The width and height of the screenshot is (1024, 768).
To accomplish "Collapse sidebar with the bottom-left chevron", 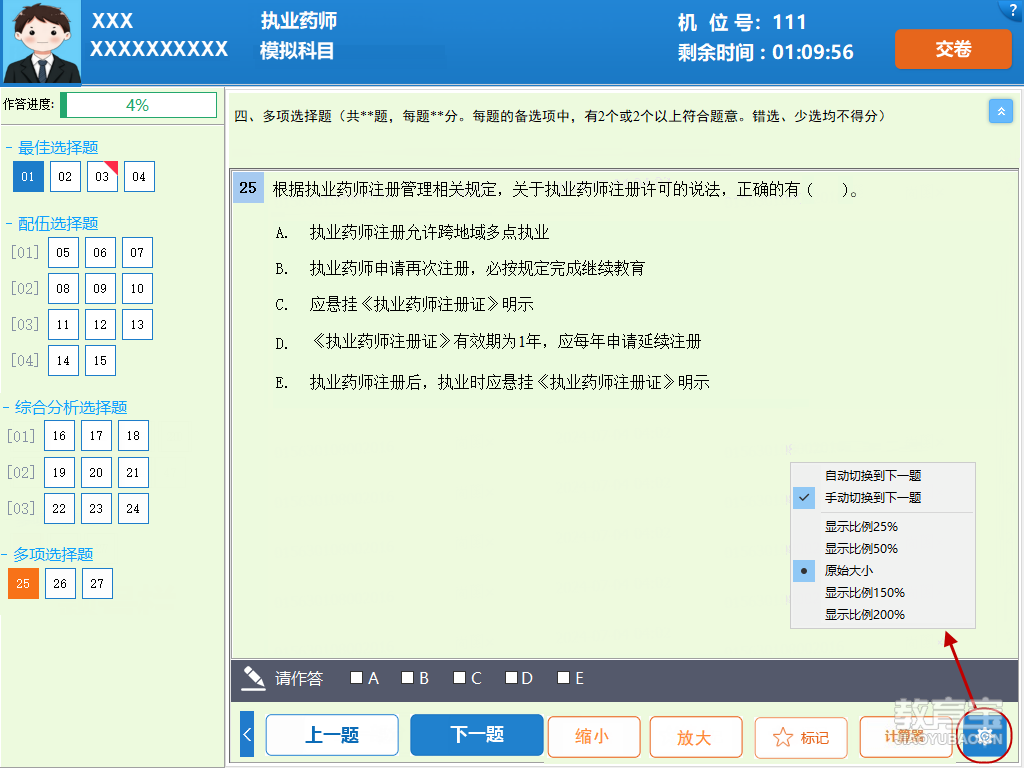I will pyautogui.click(x=246, y=734).
